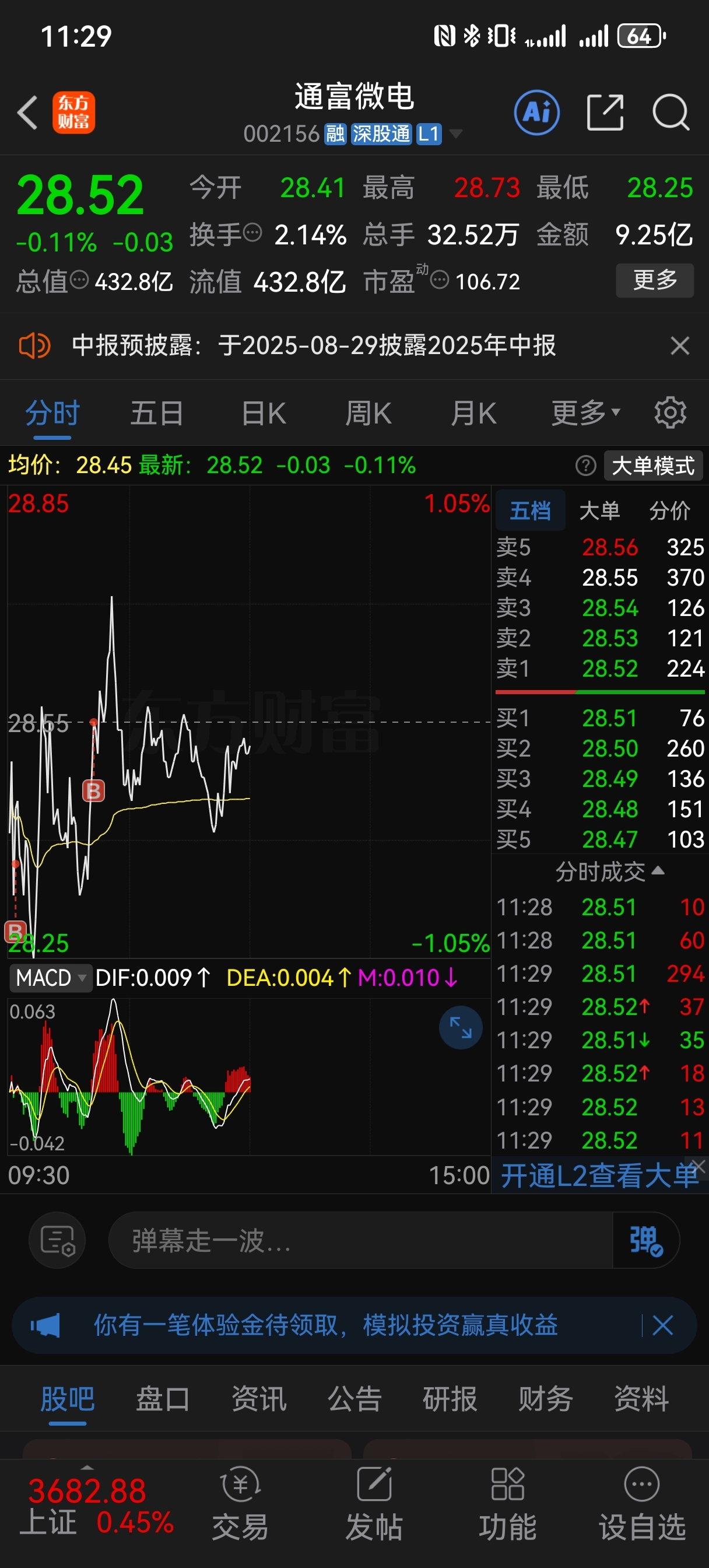Toggle 大单模式 mode
The height and width of the screenshot is (1568, 709).
click(653, 466)
